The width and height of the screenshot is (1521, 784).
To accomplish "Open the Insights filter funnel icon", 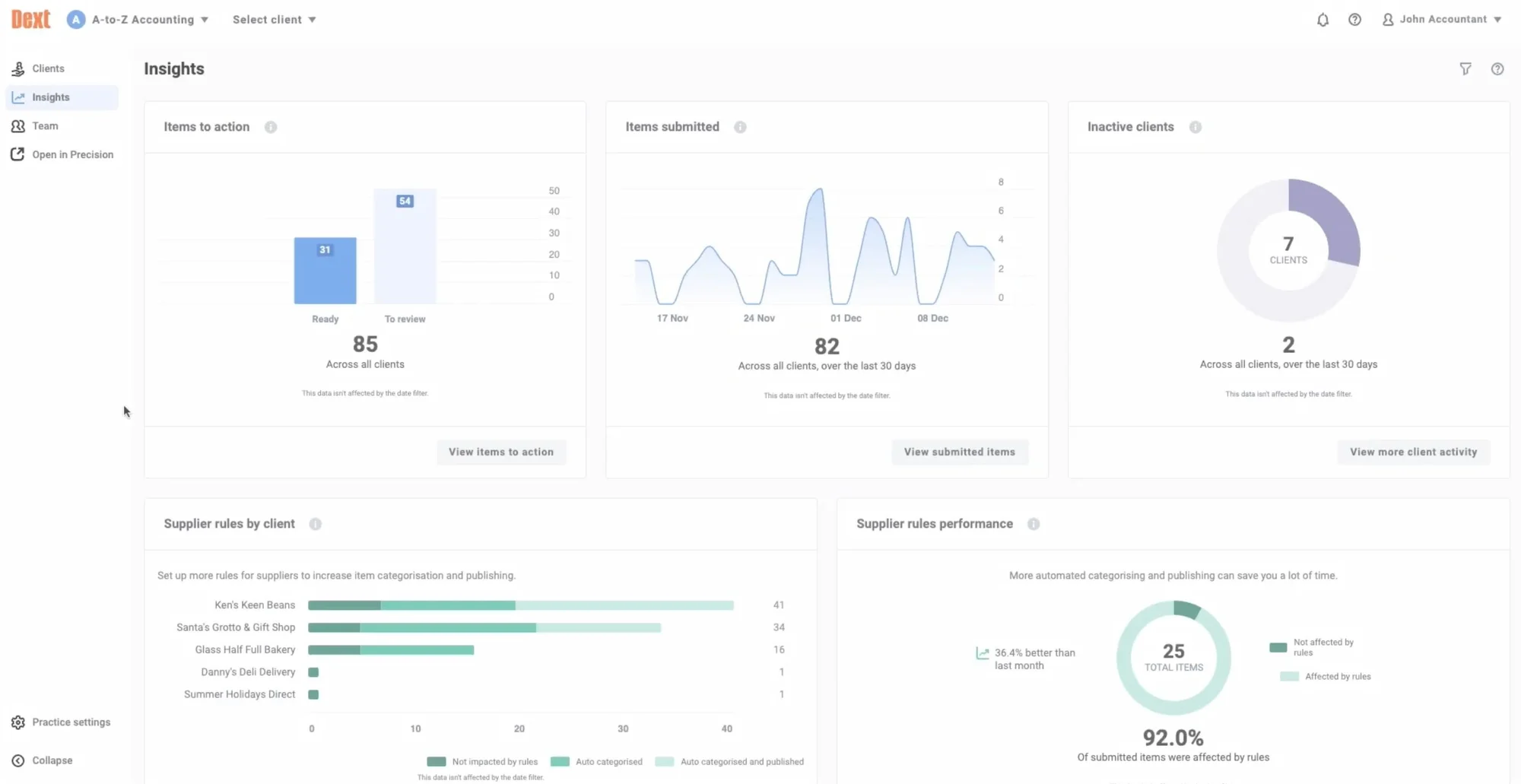I will point(1465,69).
